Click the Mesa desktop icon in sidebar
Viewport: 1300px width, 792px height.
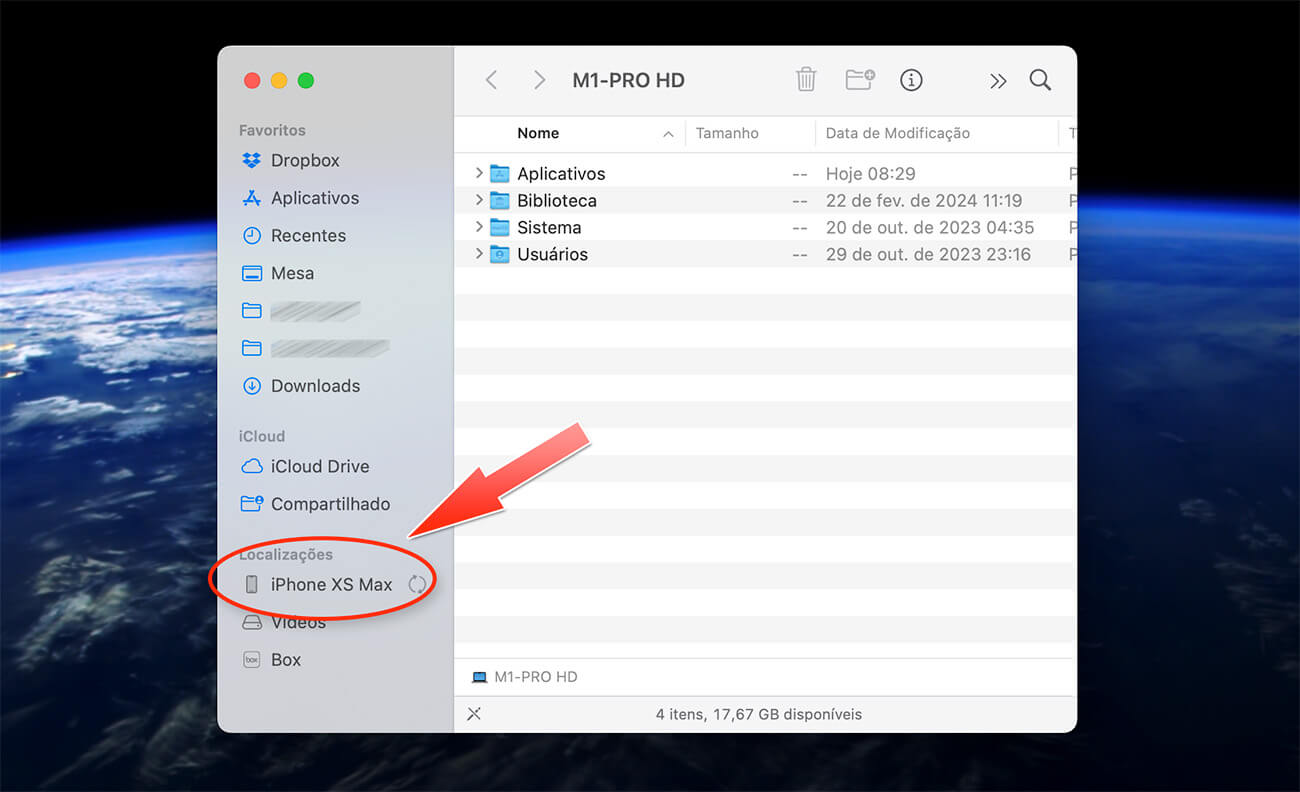[252, 273]
